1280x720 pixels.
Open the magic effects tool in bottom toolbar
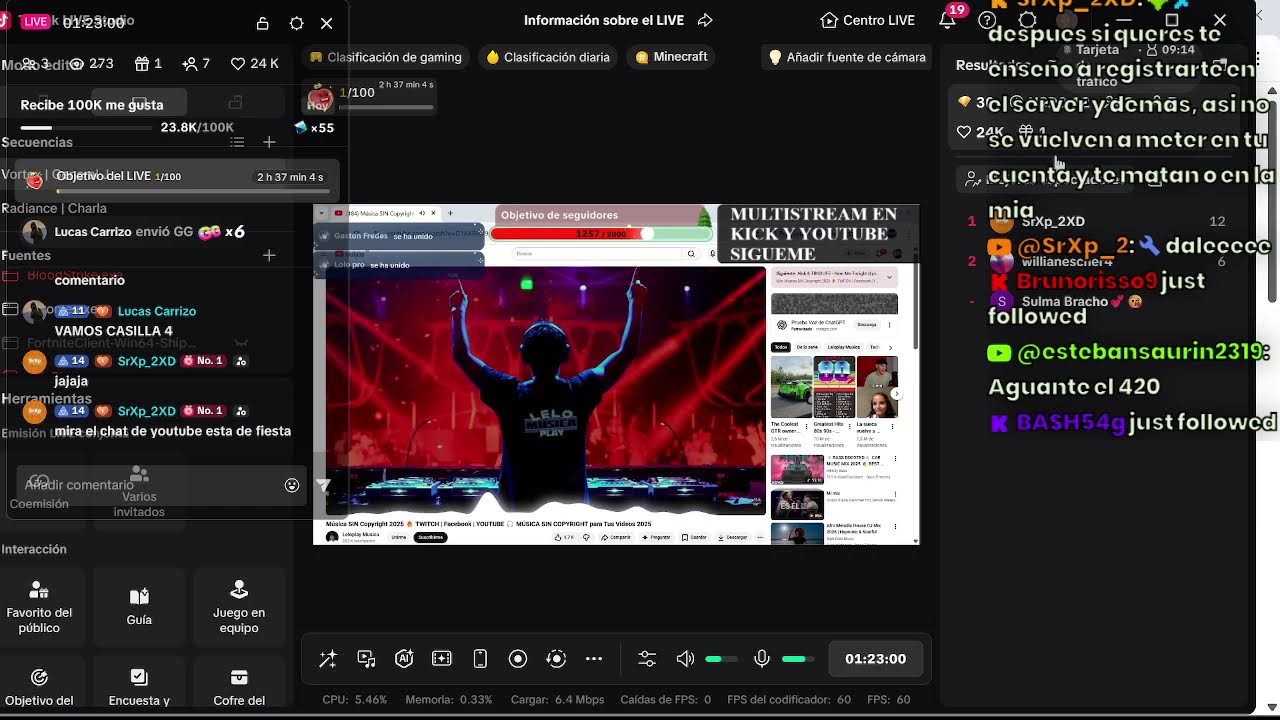[328, 659]
